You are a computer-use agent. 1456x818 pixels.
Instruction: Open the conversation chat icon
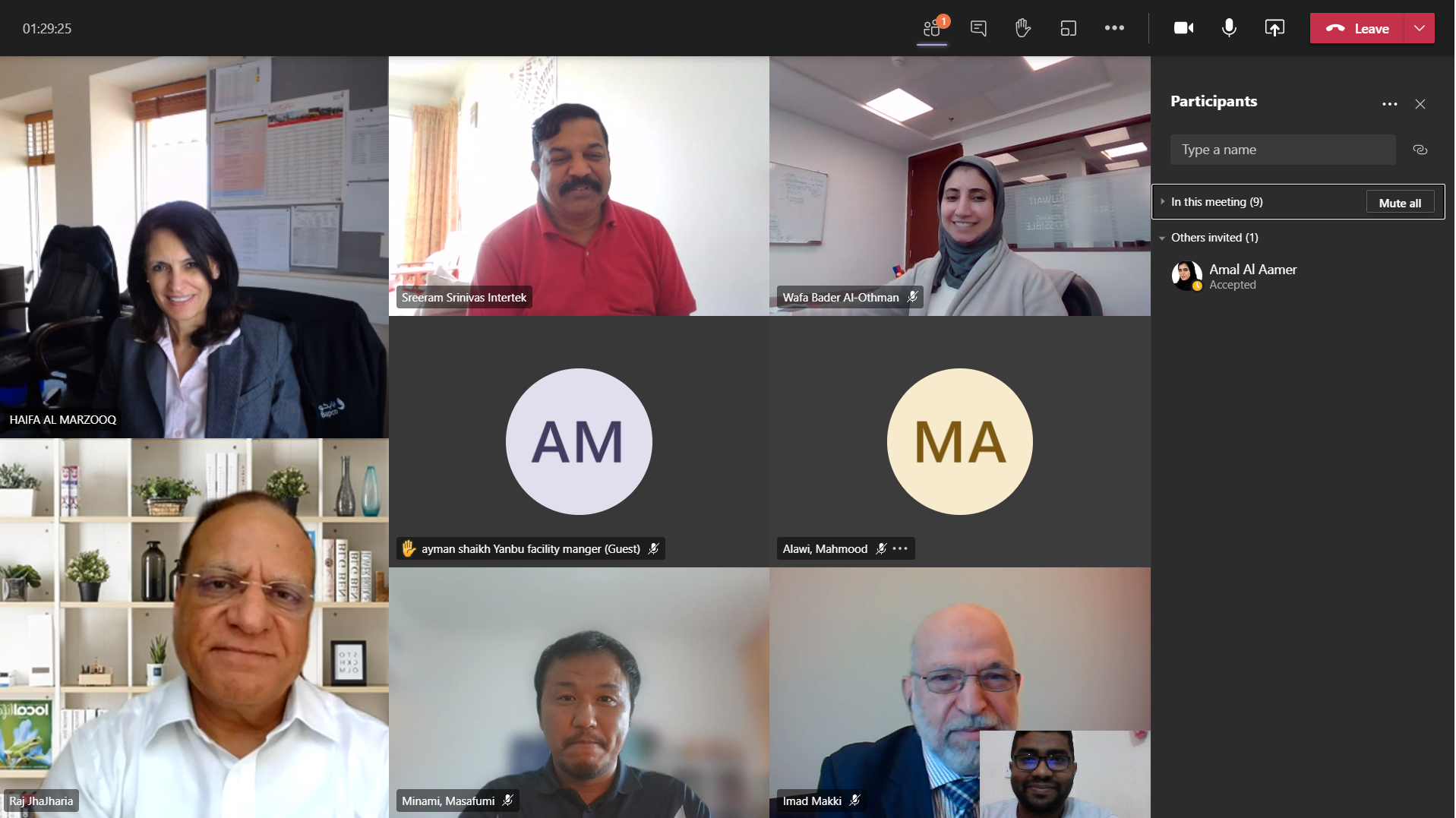[978, 28]
